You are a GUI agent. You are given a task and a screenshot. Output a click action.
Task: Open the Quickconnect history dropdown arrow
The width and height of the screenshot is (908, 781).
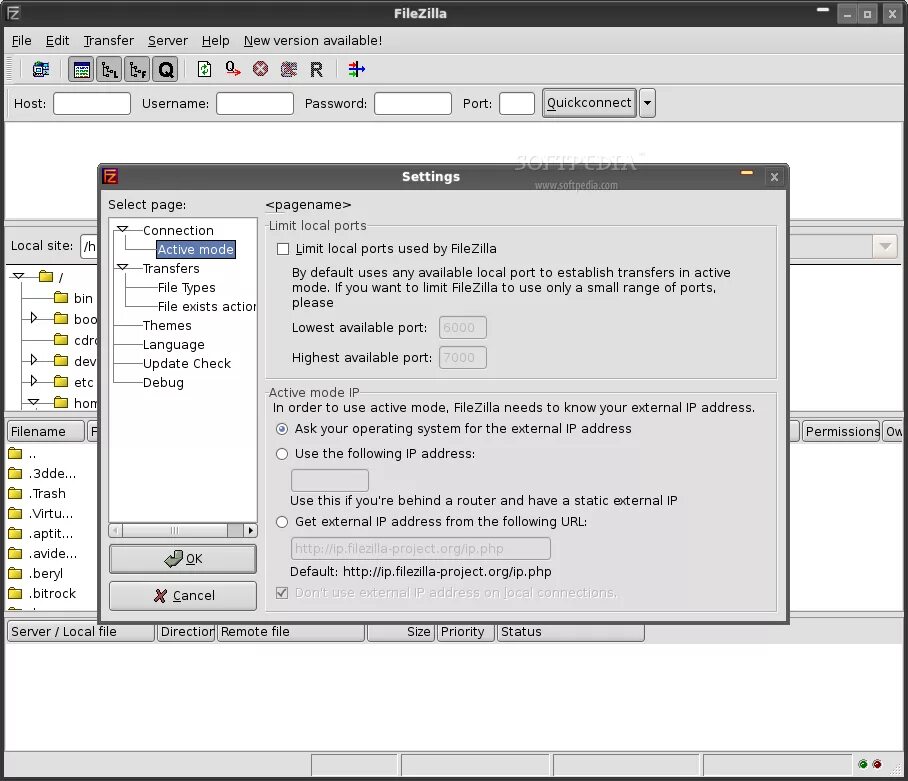(647, 103)
